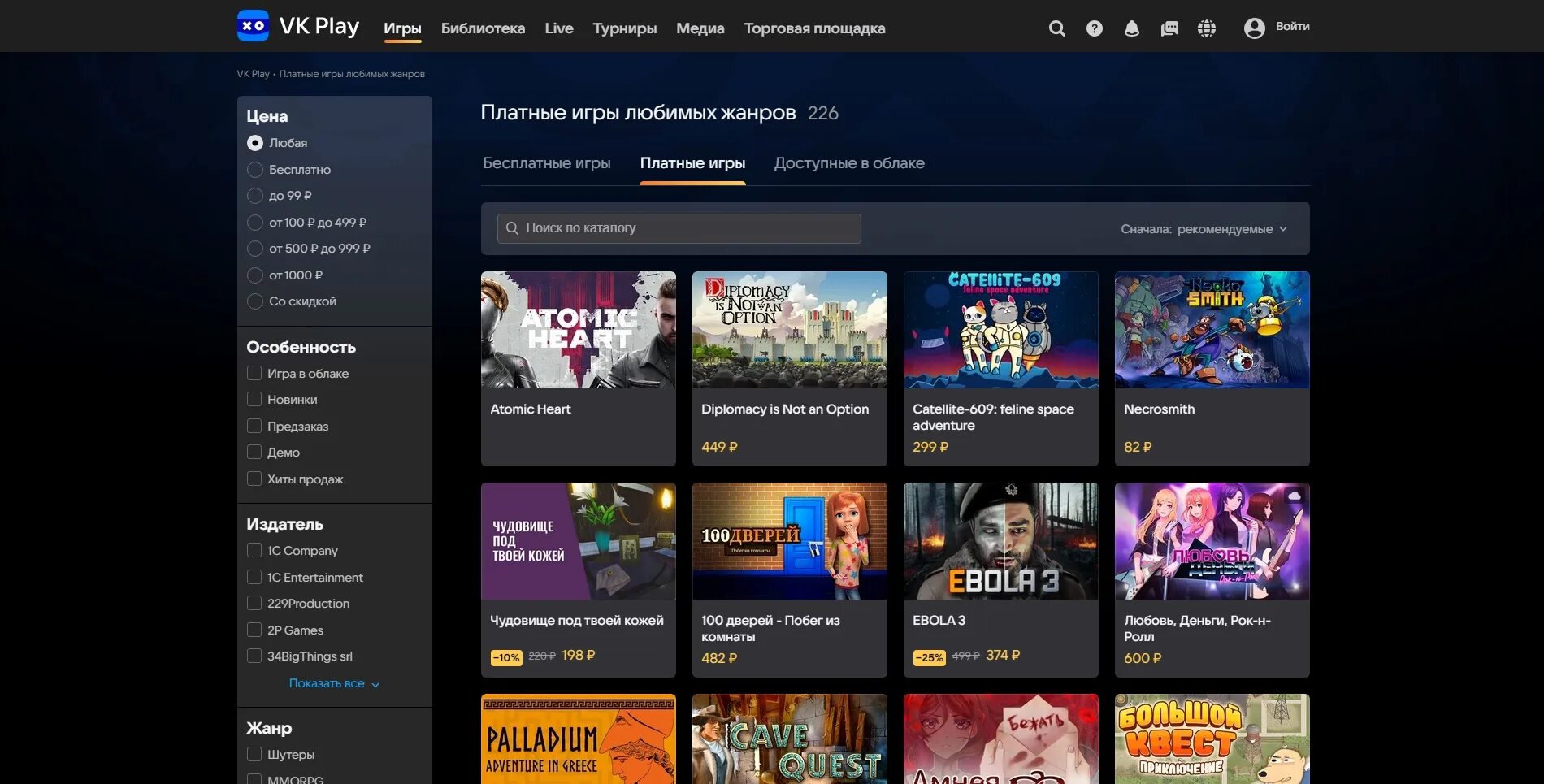Check the 1C Entertainment publisher

click(254, 577)
